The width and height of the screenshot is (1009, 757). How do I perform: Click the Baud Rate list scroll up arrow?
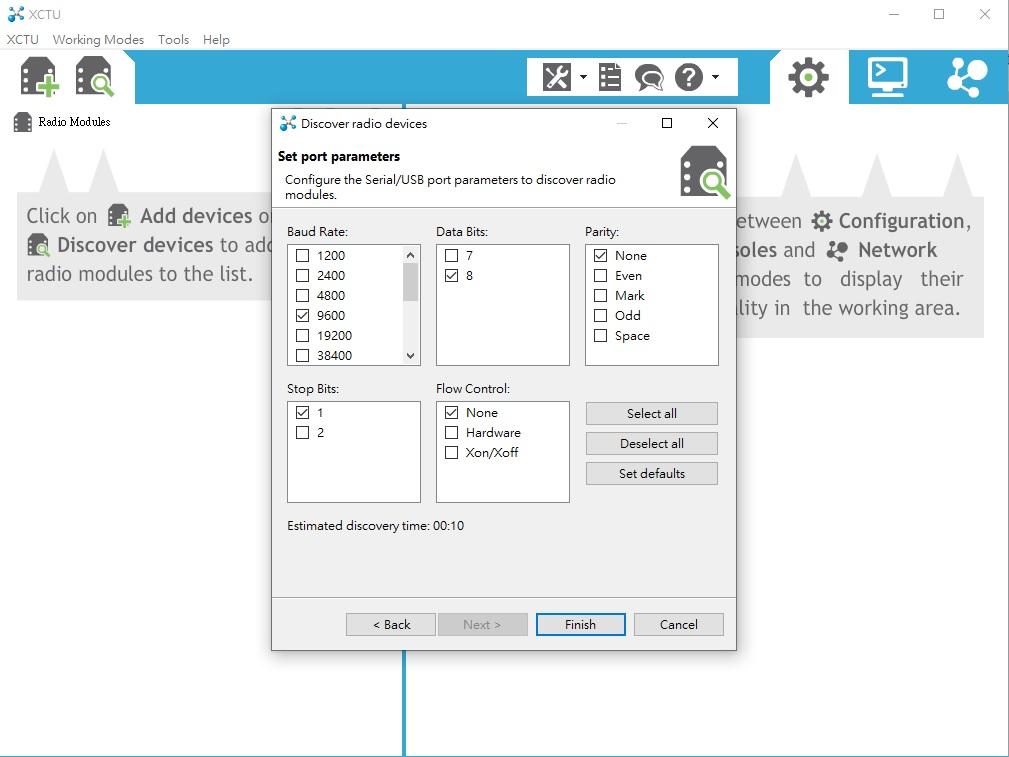tap(411, 255)
